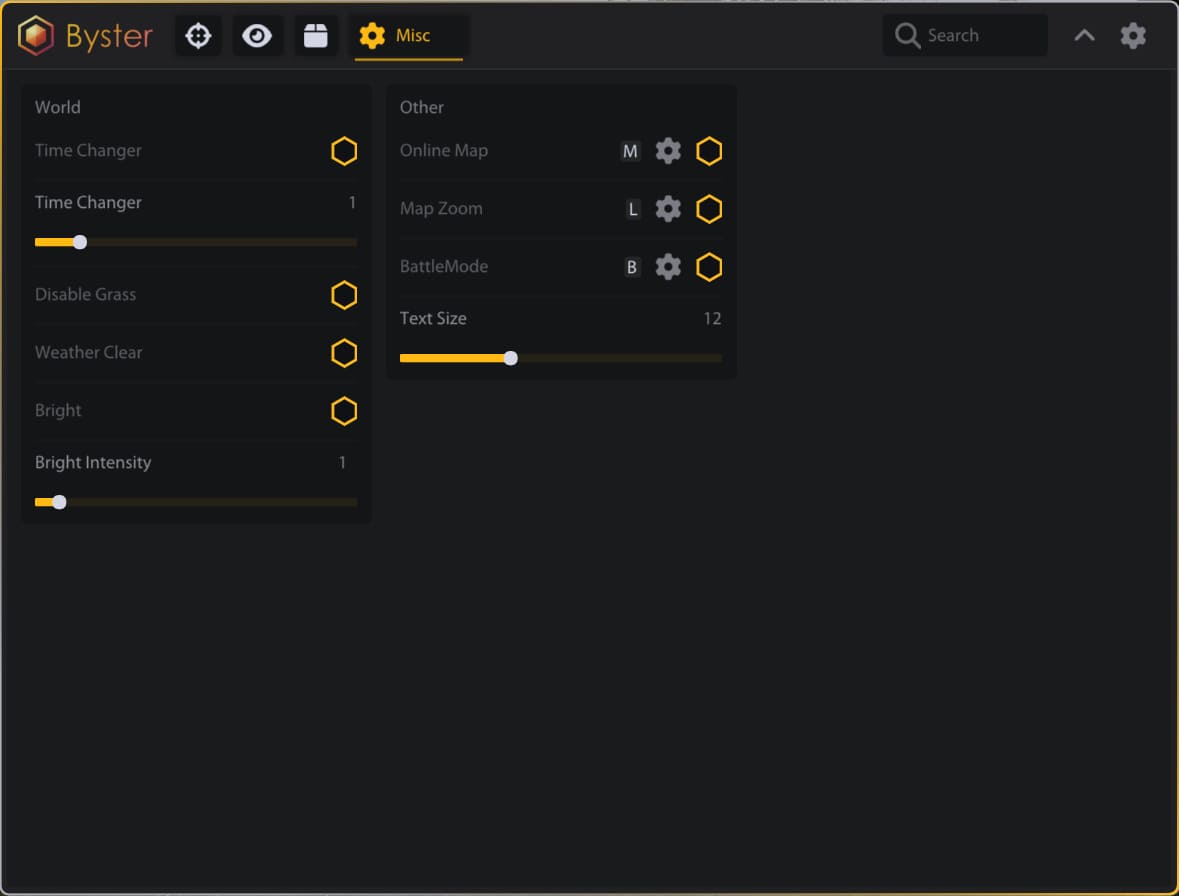Toggle Weather Clear hexagon switch
This screenshot has width=1179, height=896.
tap(344, 353)
